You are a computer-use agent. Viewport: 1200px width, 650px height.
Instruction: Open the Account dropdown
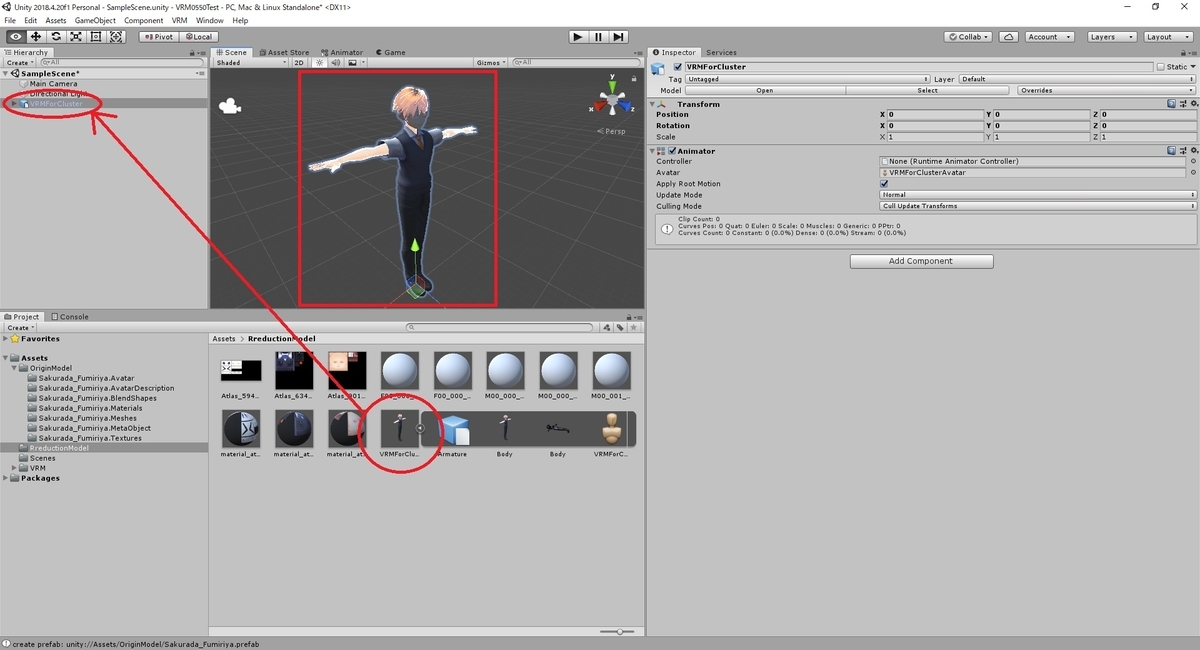pos(1048,37)
